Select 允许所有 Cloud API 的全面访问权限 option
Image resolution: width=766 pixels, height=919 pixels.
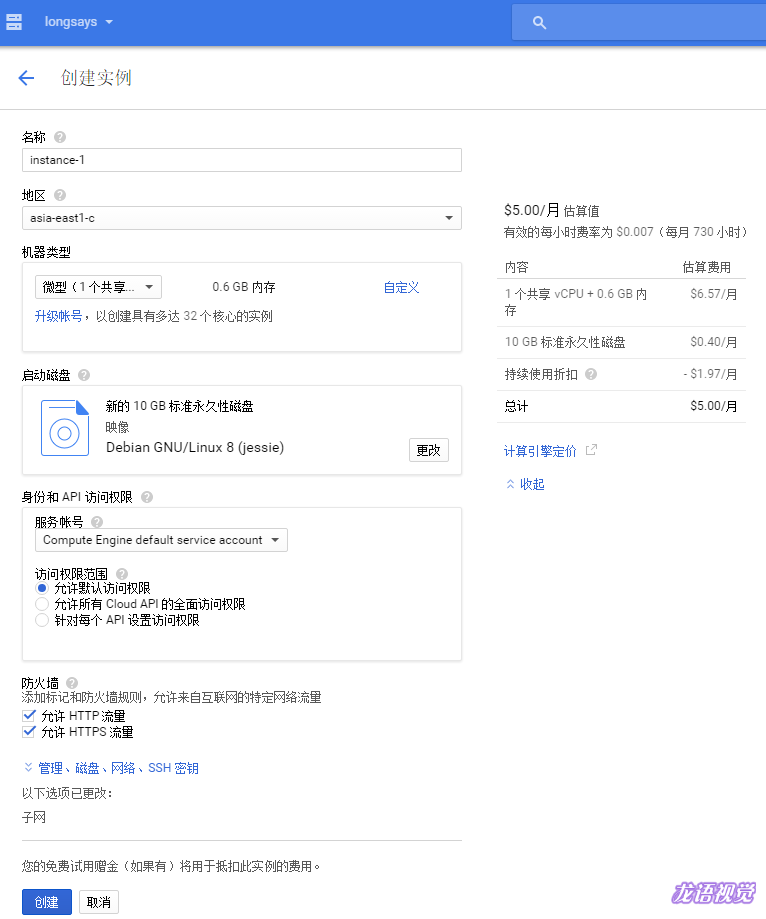(42, 604)
